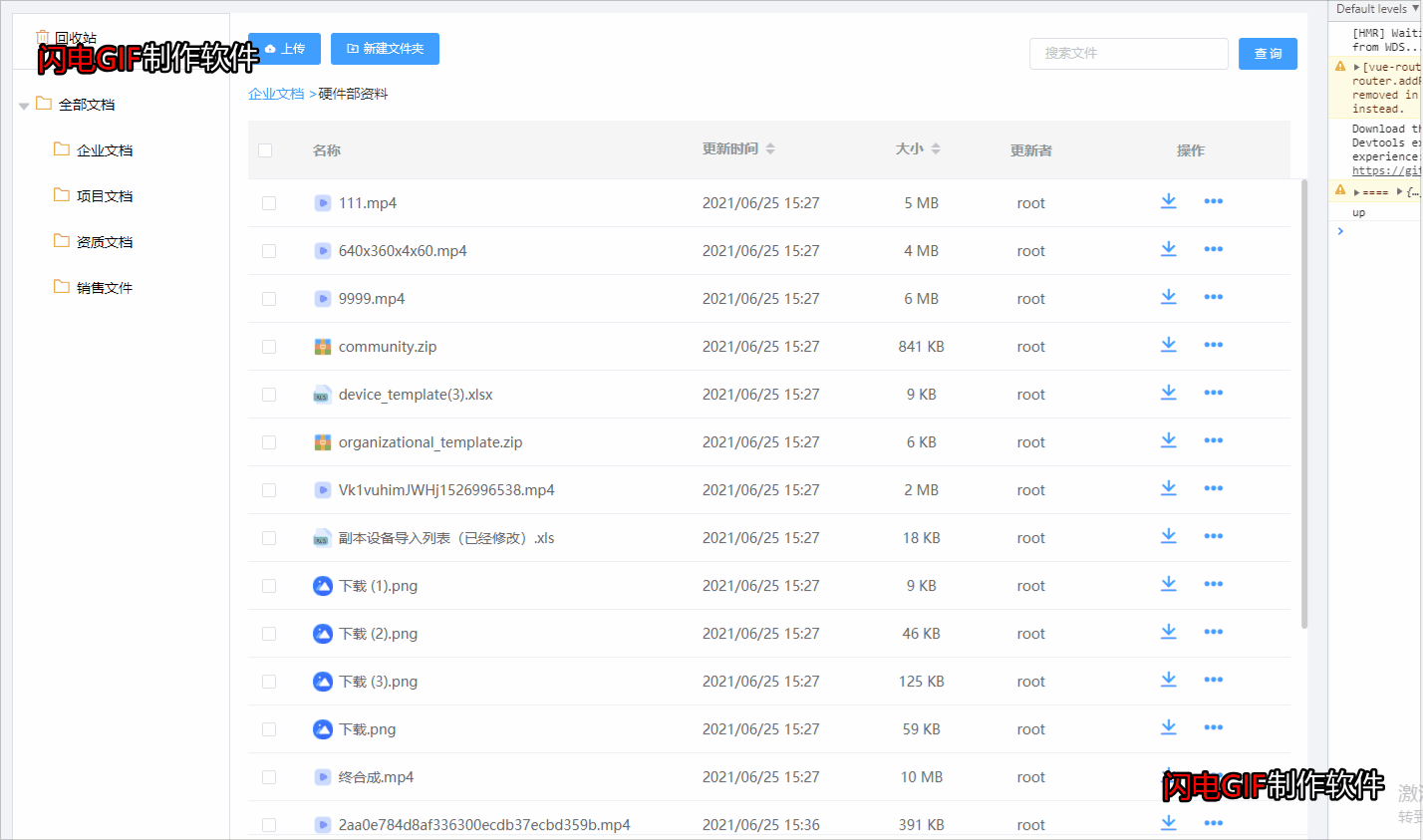This screenshot has width=1423, height=840.
Task: Open more actions for Vk1vuhimJWHj1526996538.mp4
Action: pos(1213,488)
